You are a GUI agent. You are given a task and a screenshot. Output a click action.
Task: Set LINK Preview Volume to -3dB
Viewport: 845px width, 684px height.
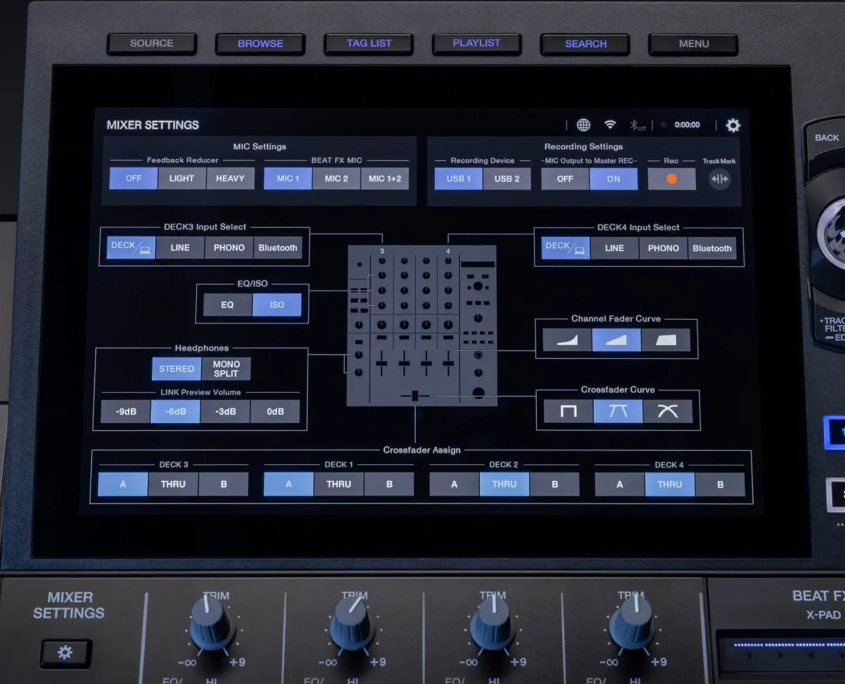coord(225,412)
